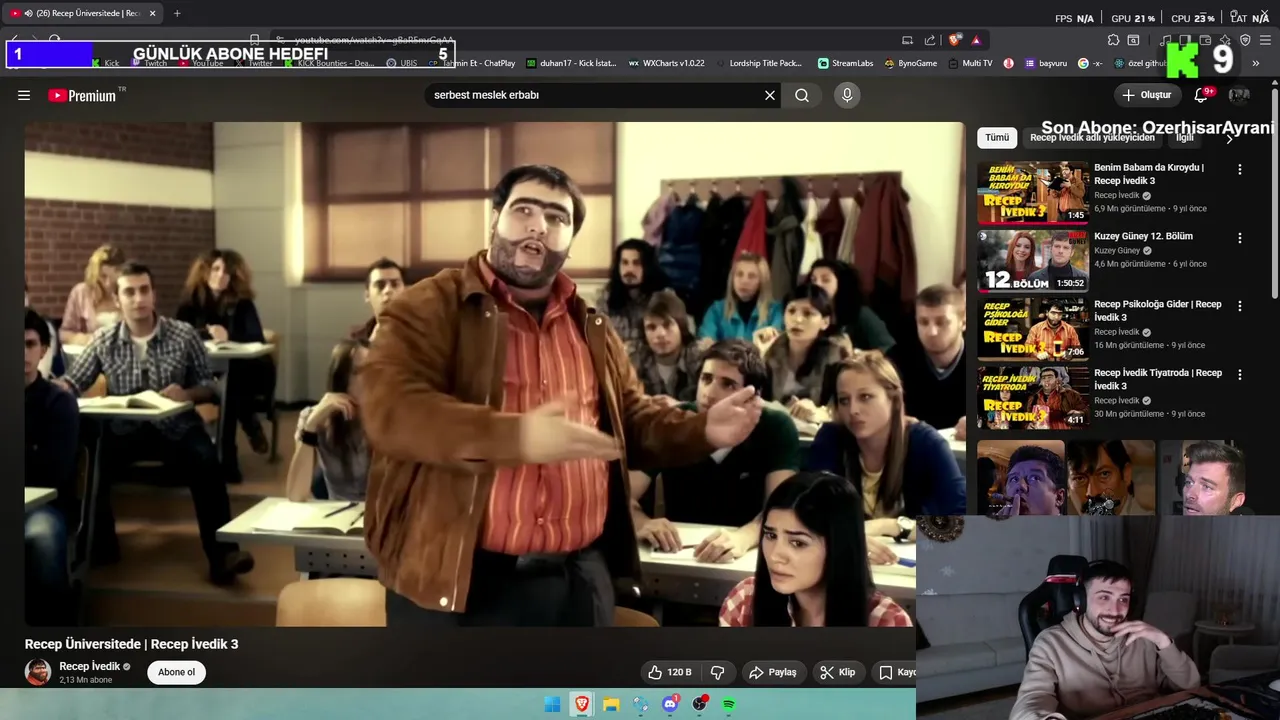Close the Recep Üniversitede browser tab

(x=153, y=13)
